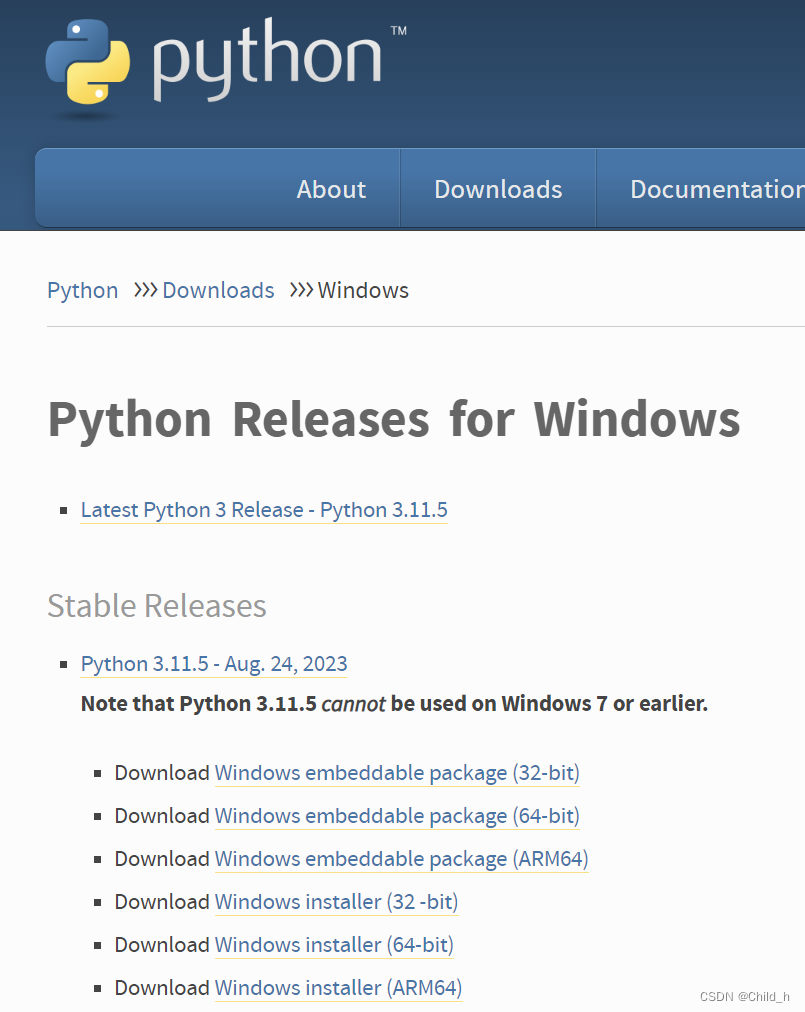Open the About menu item
The width and height of the screenshot is (805, 1012).
point(331,189)
